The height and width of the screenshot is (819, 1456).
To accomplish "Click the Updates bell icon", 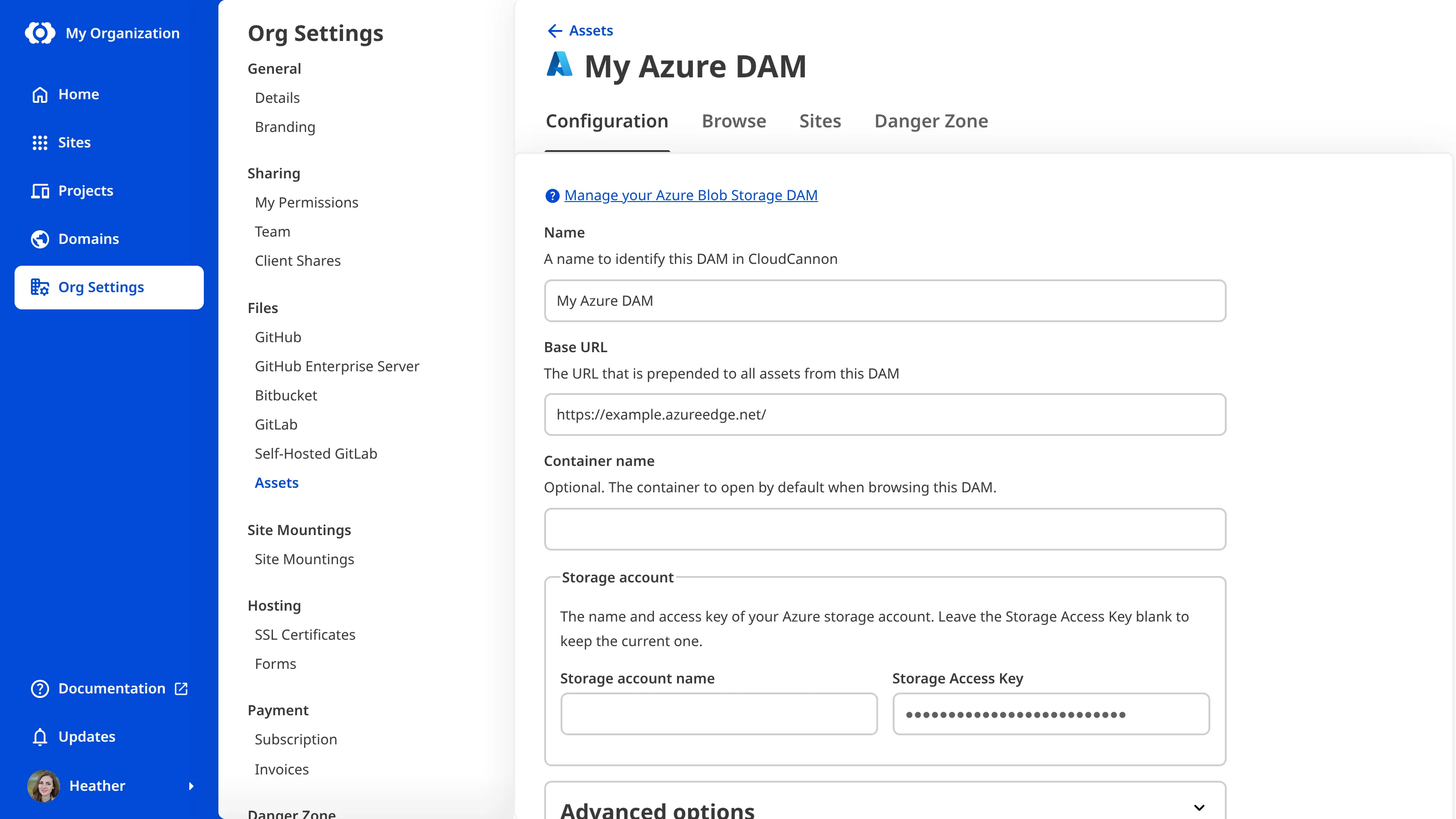I will click(40, 737).
